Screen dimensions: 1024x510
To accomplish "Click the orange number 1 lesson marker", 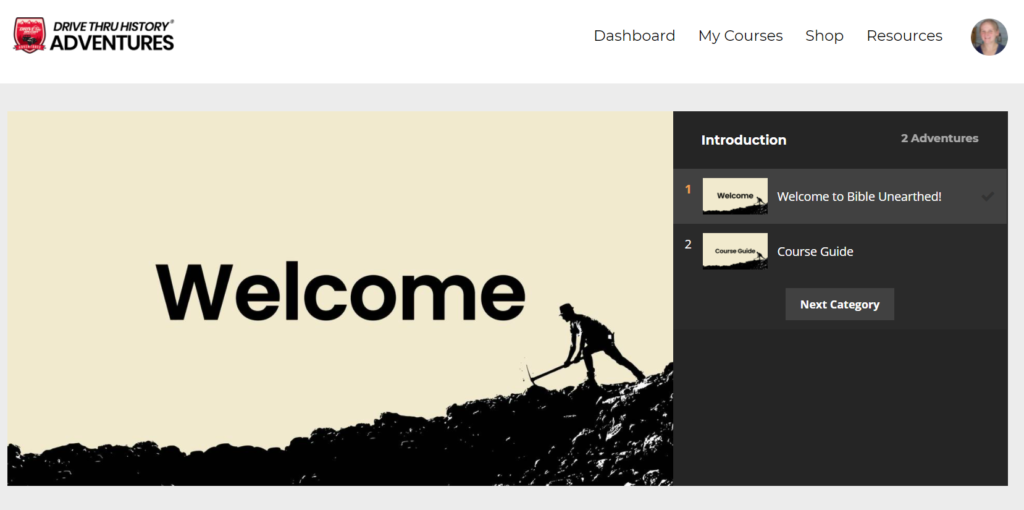I will click(x=688, y=189).
